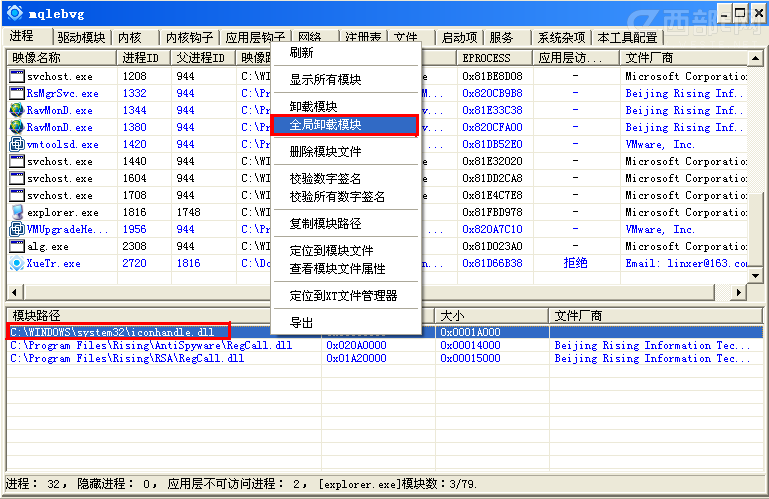Click the process list vertical scroll down arrow
This screenshot has width=769, height=499.
point(755,276)
